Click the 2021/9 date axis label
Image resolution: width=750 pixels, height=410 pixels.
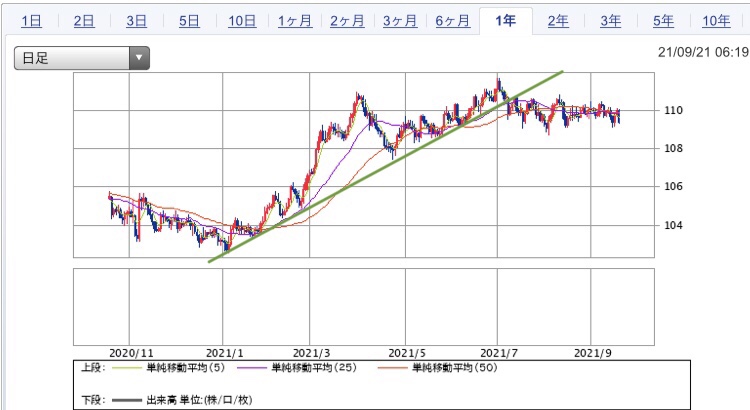[593, 353]
